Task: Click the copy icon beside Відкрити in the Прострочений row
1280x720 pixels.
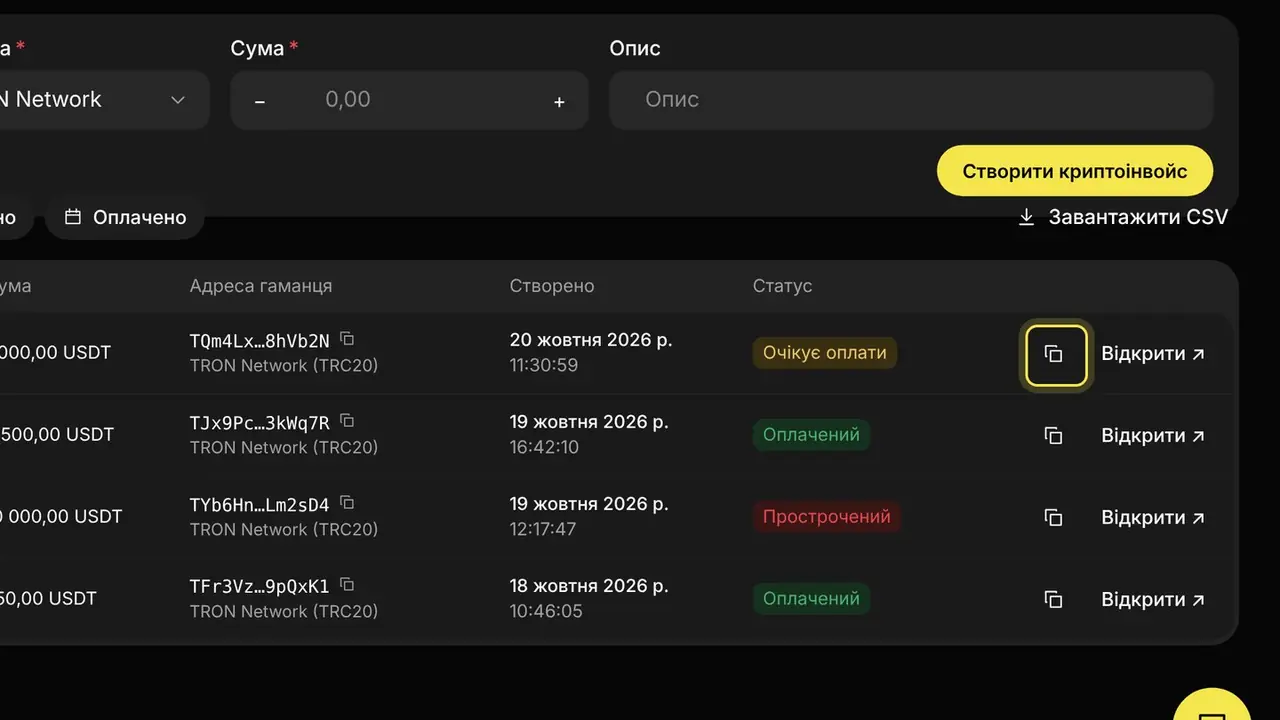Action: point(1053,518)
